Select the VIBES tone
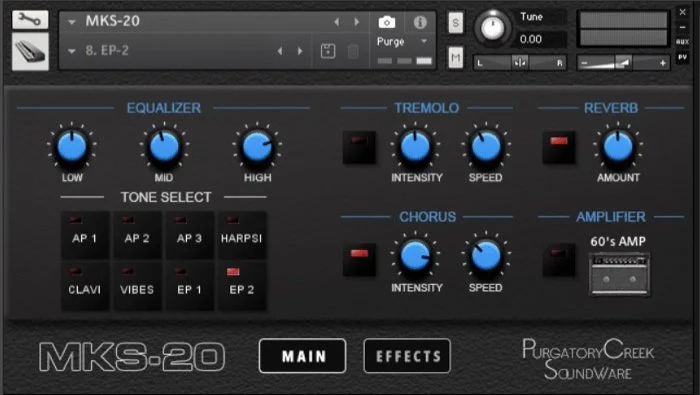This screenshot has width=700, height=395. point(137,286)
